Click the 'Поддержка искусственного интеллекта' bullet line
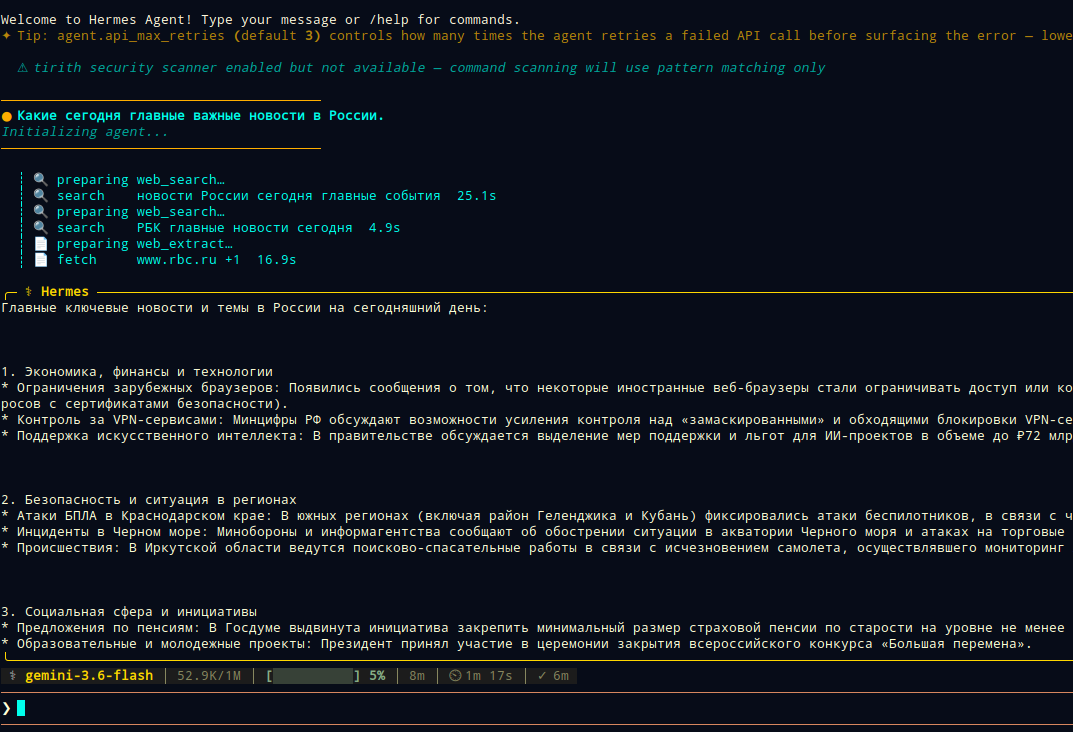 point(536,436)
